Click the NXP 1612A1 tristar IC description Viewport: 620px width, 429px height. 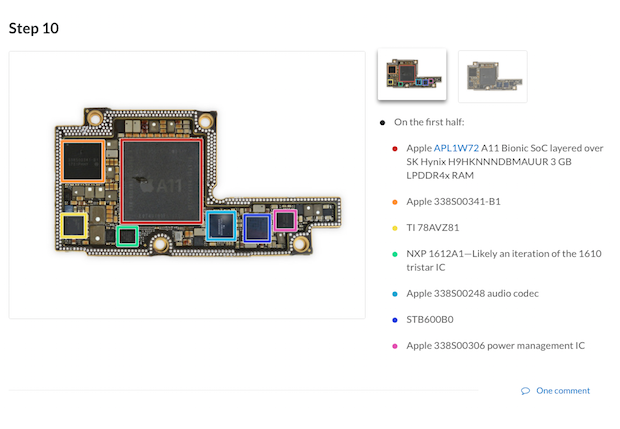pyautogui.click(x=504, y=261)
